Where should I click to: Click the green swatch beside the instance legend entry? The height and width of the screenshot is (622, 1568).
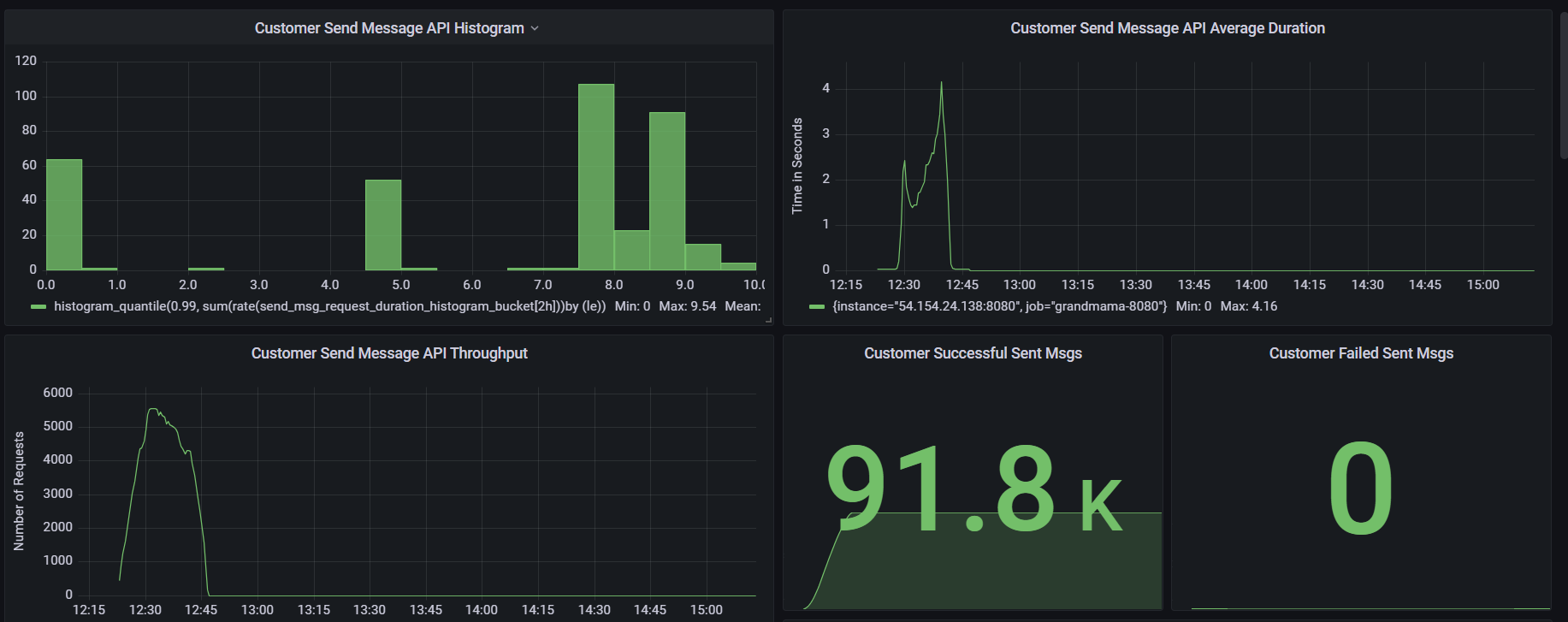(x=817, y=307)
